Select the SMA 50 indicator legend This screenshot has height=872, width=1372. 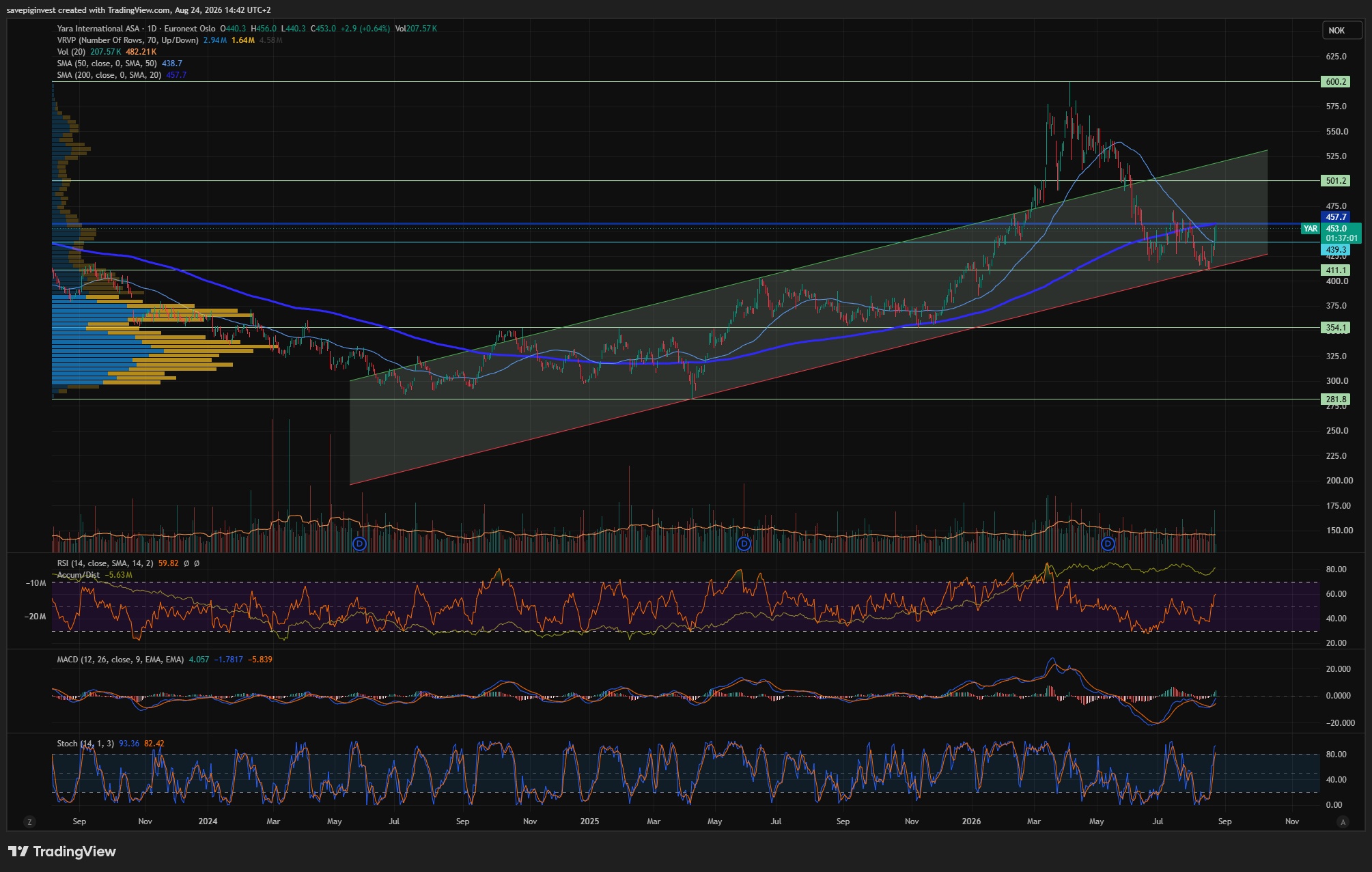(x=107, y=64)
